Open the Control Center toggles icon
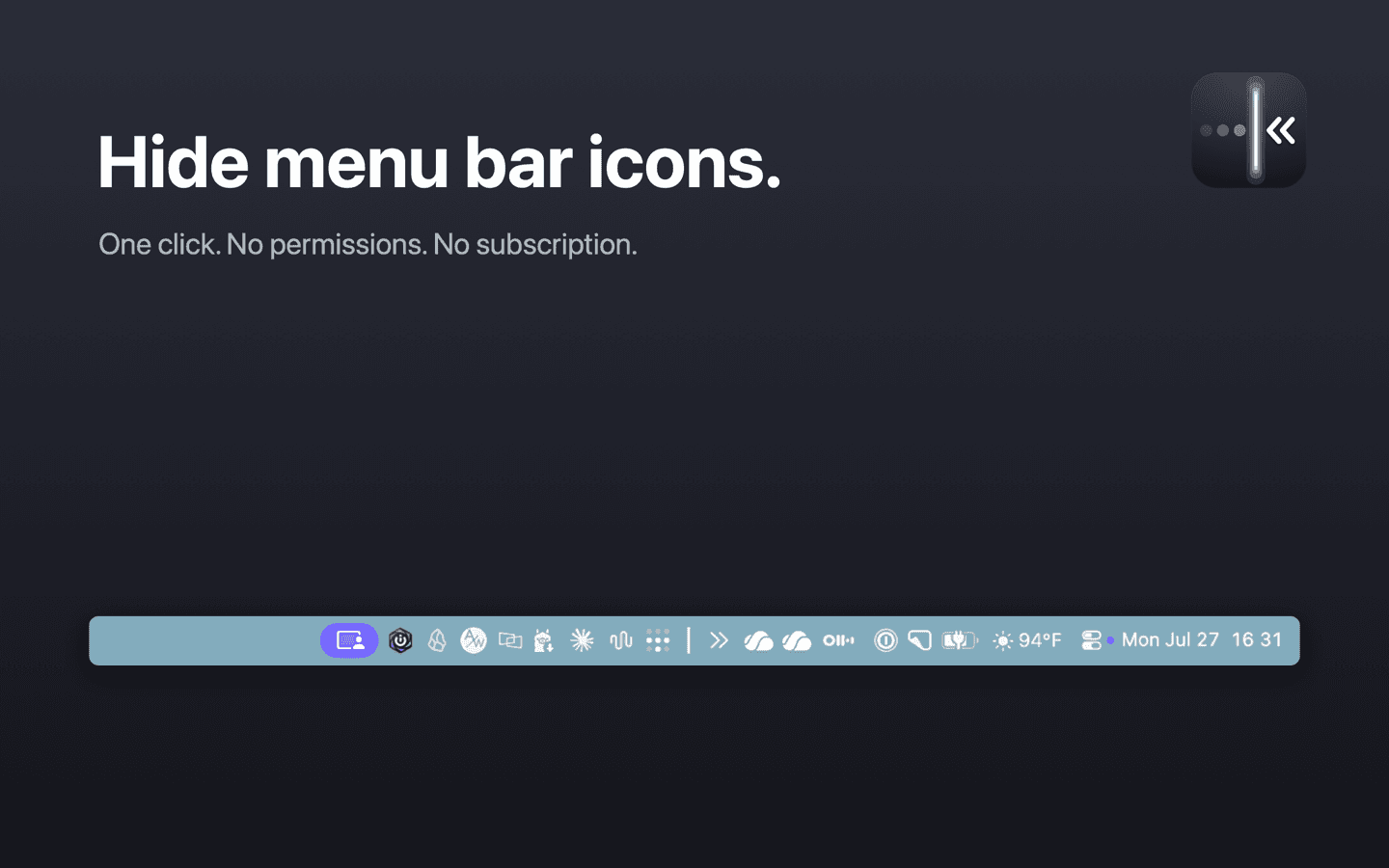The image size is (1389, 868). [1091, 640]
